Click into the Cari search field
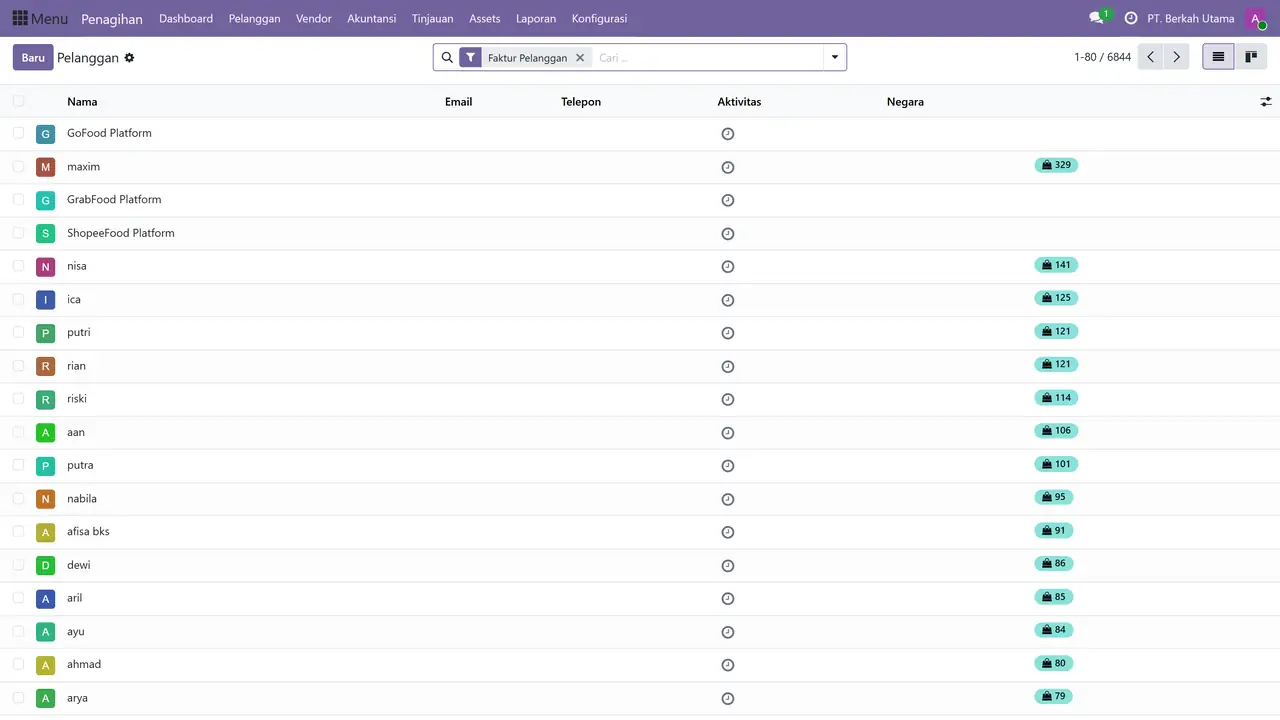 click(x=707, y=58)
